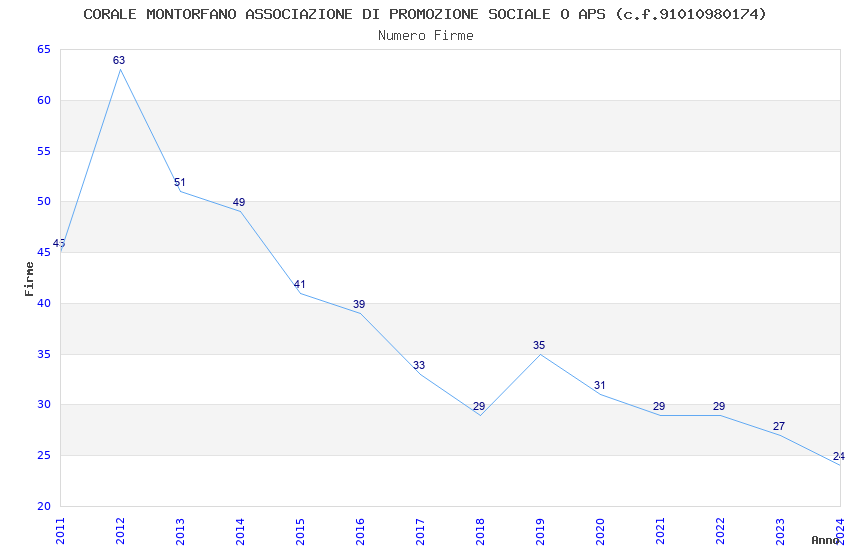Image resolution: width=850 pixels, height=550 pixels.
Task: Select the 40 tick on y-axis
Action: 44,303
